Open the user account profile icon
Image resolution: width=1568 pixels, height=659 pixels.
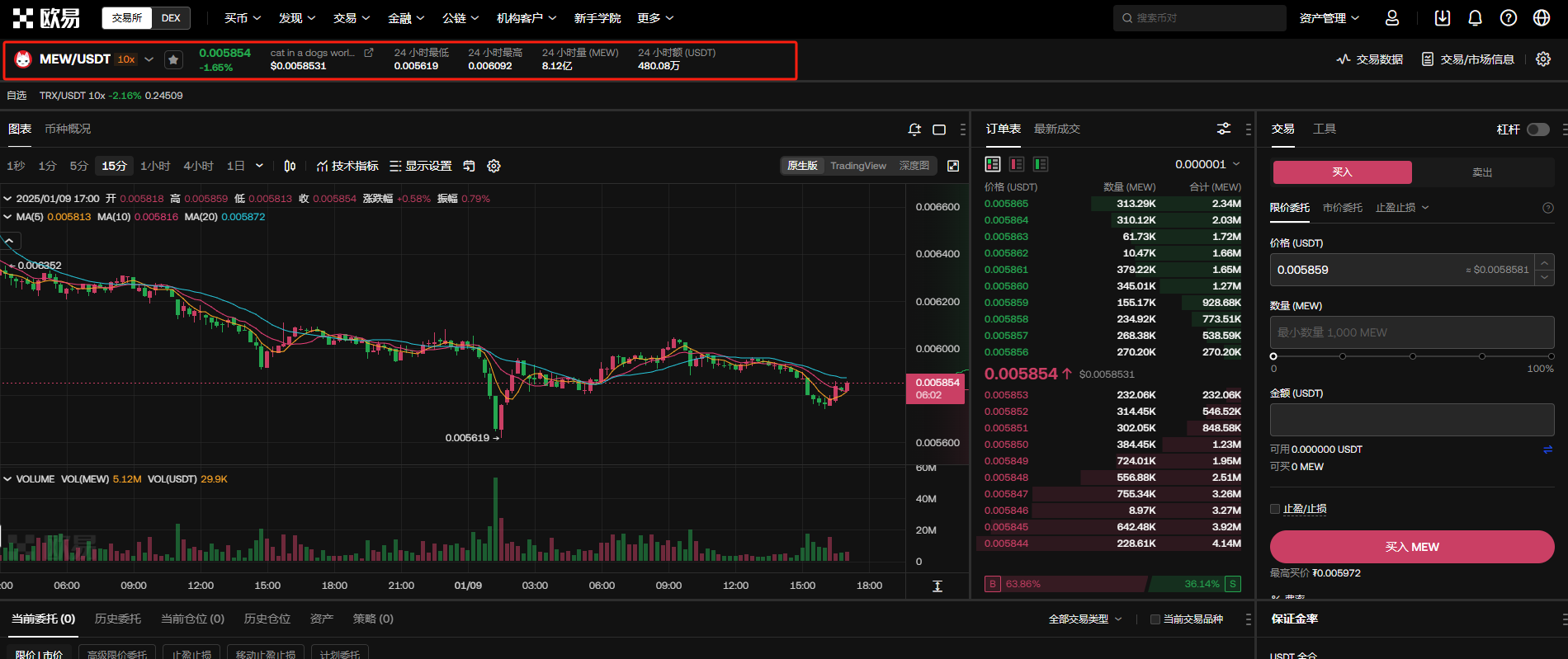tap(1392, 18)
